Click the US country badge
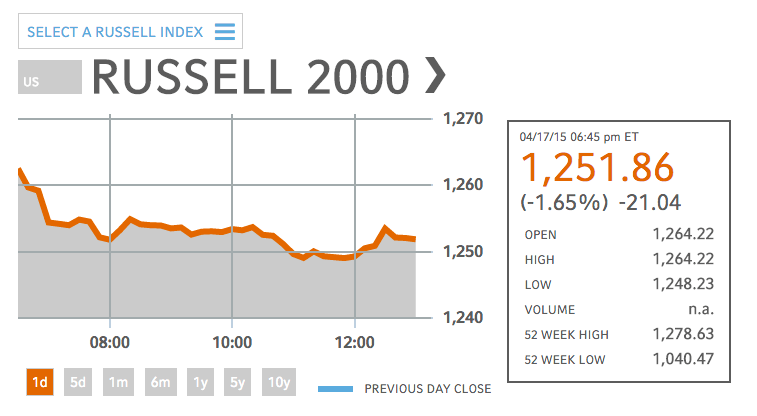The image size is (757, 416). click(49, 78)
